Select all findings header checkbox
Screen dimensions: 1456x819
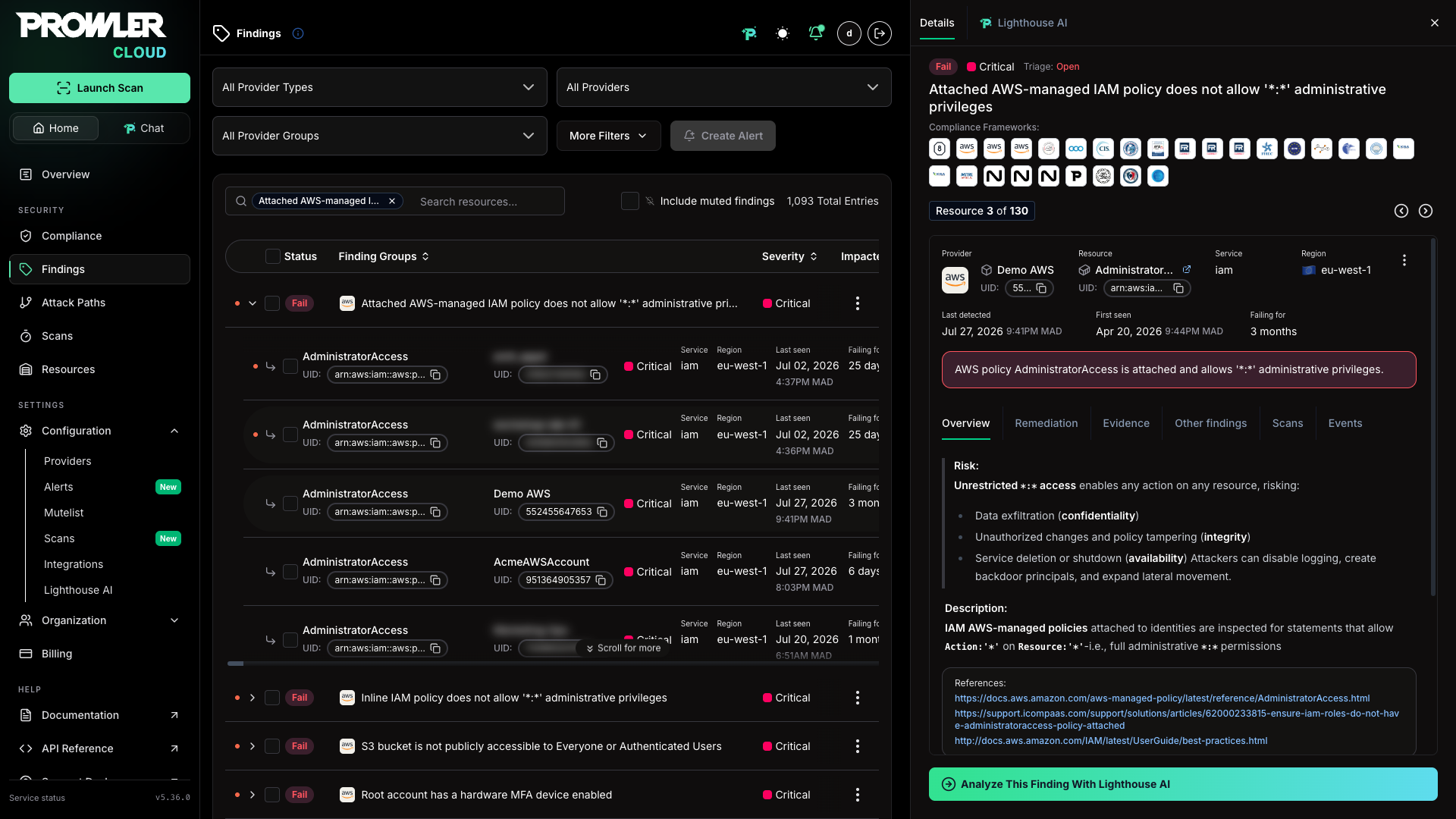273,256
